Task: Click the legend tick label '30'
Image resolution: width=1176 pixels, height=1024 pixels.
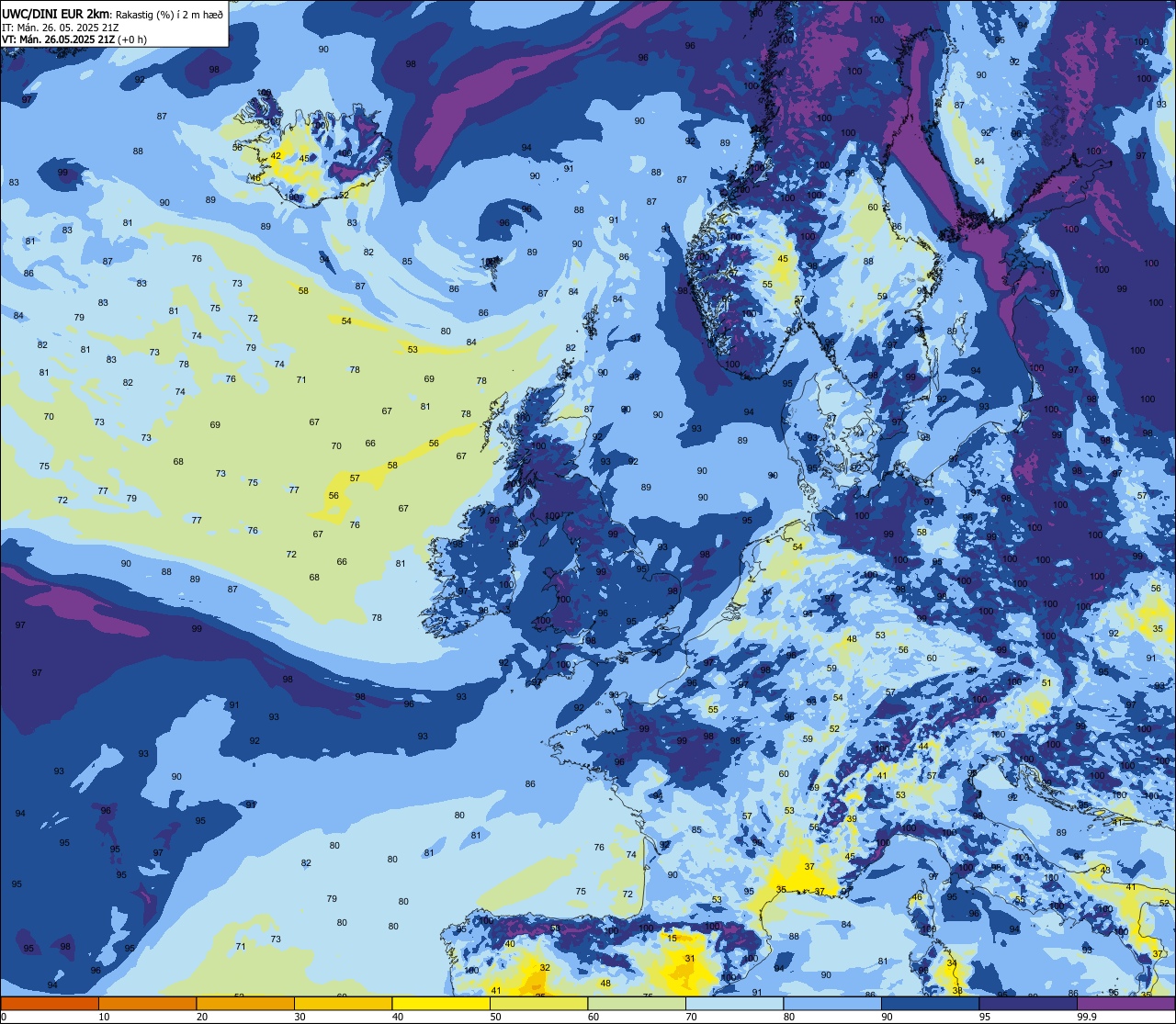Action: coord(300,1017)
